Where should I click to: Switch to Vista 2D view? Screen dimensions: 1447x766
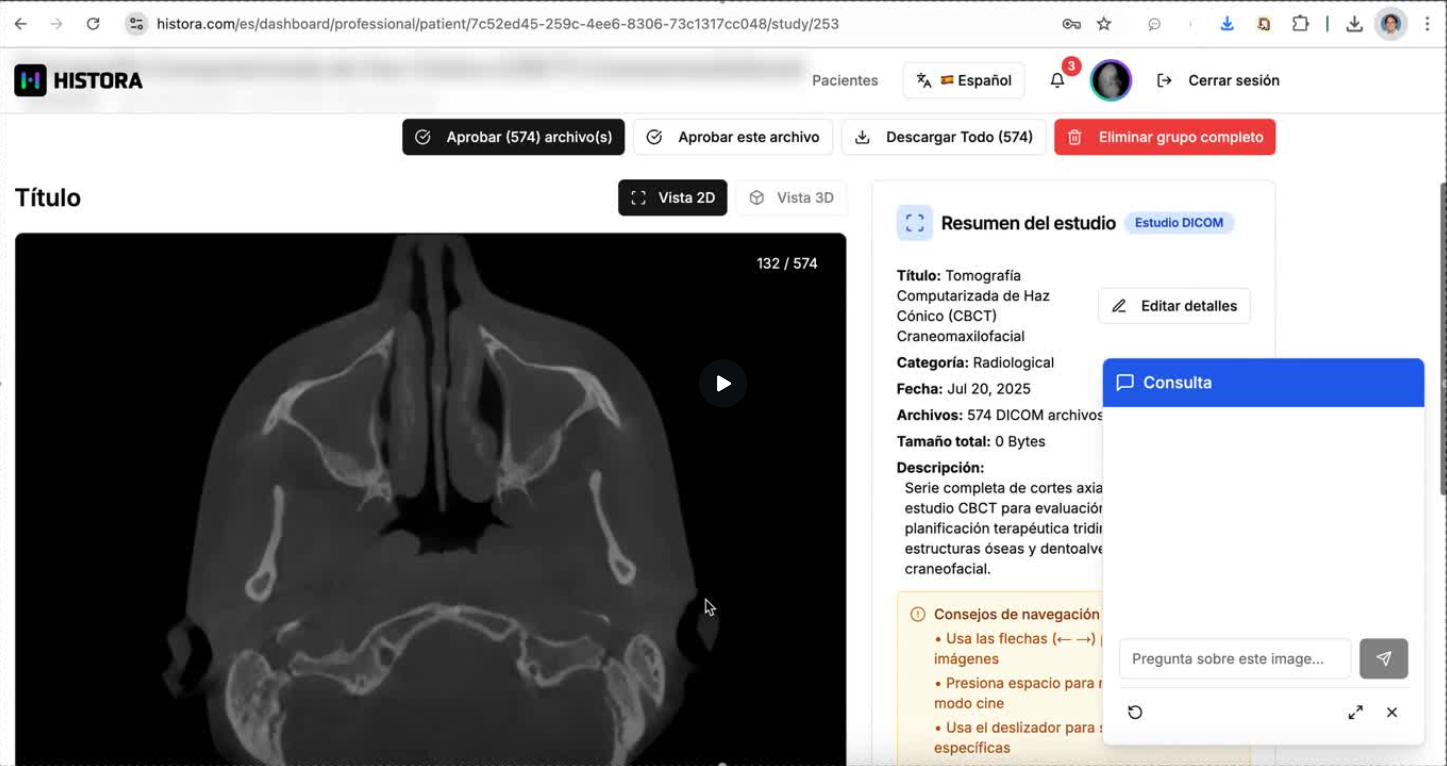(x=672, y=198)
